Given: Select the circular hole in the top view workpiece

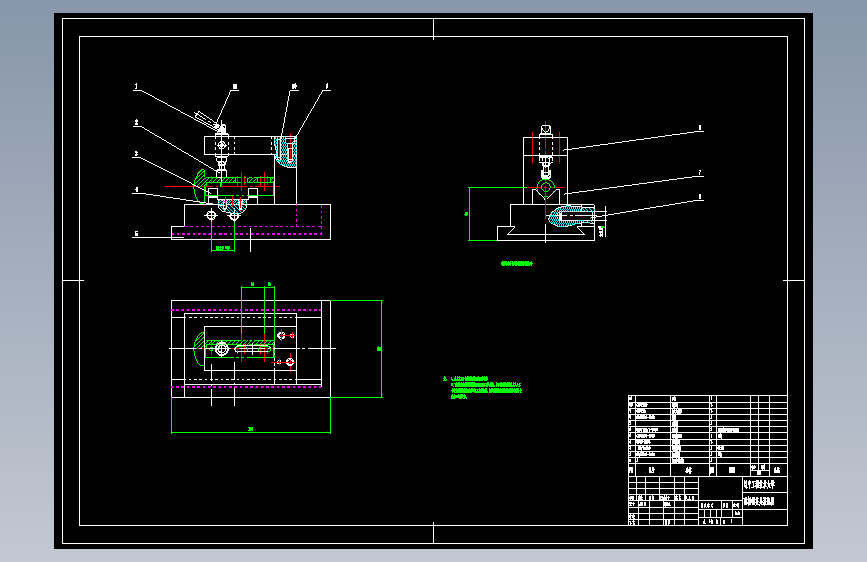Looking at the screenshot, I should tap(222, 349).
